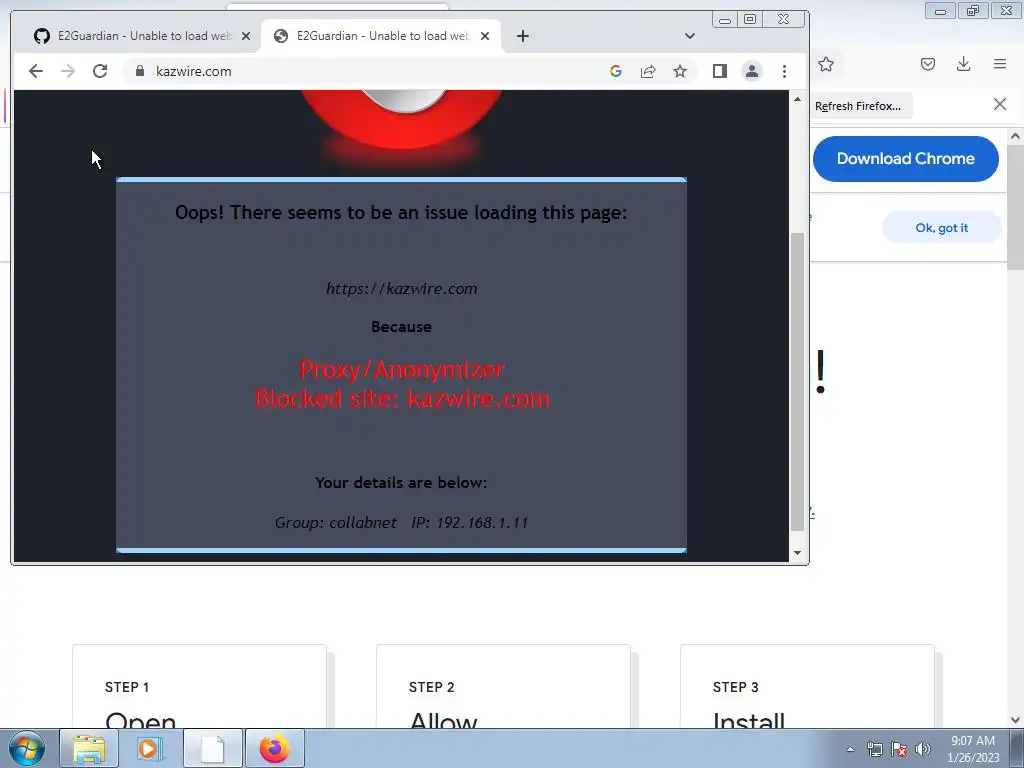Screen dimensions: 1024x768
Task: Open a new Chrome tab
Action: pos(522,36)
